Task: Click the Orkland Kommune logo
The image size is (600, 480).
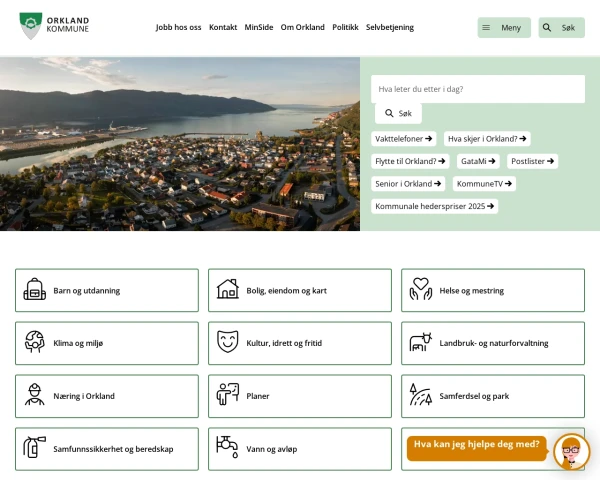Action: [54, 26]
